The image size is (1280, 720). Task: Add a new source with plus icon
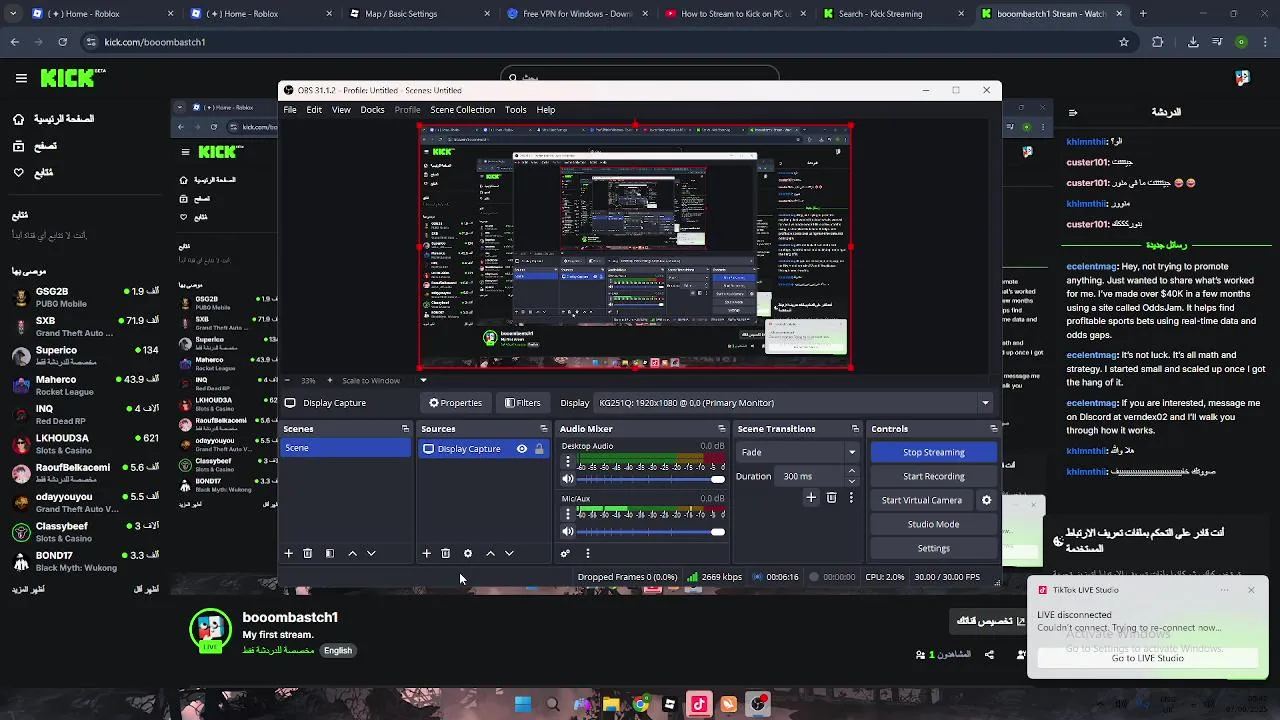coord(426,553)
